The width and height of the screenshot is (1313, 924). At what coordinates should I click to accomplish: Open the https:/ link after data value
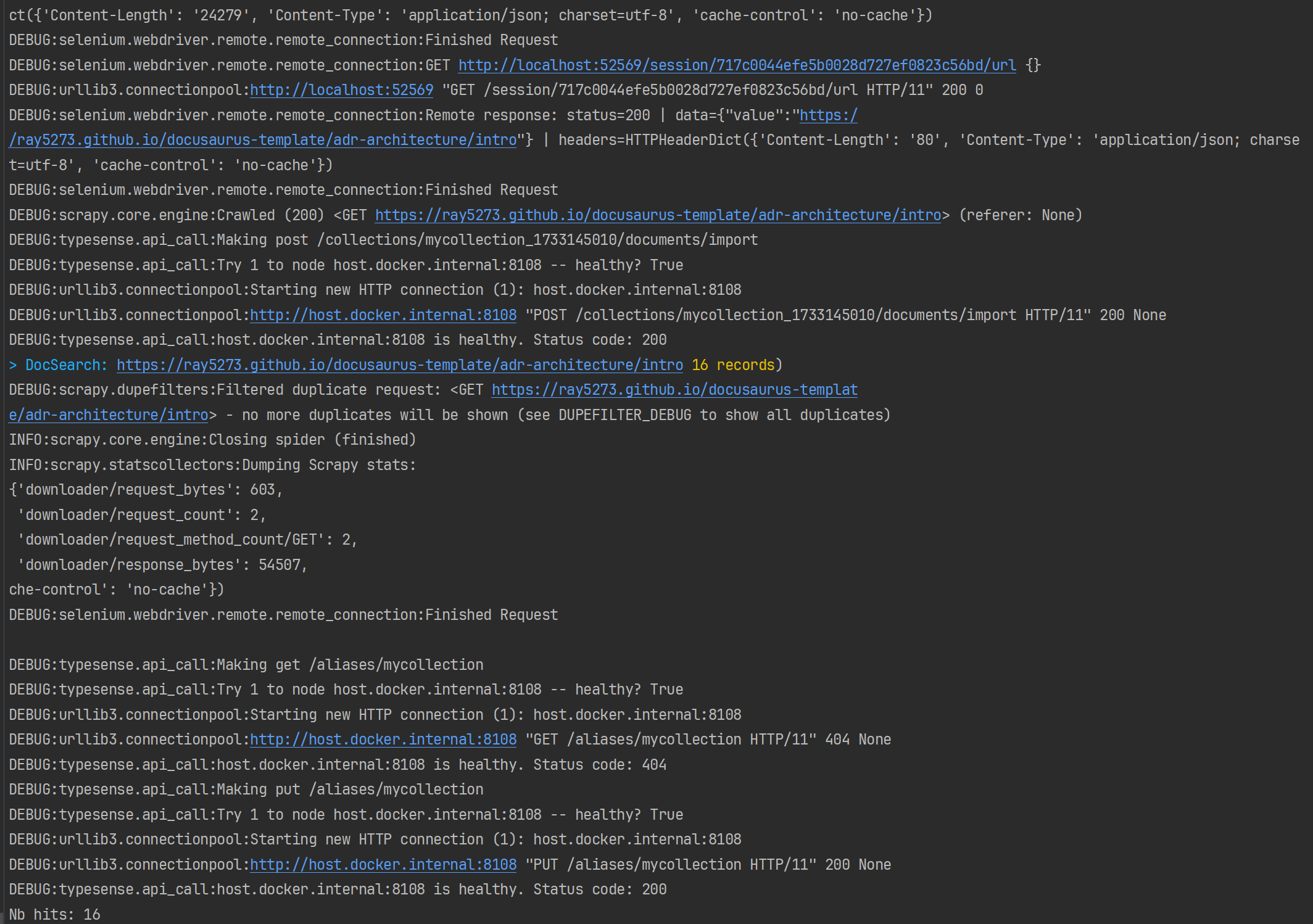(828, 115)
